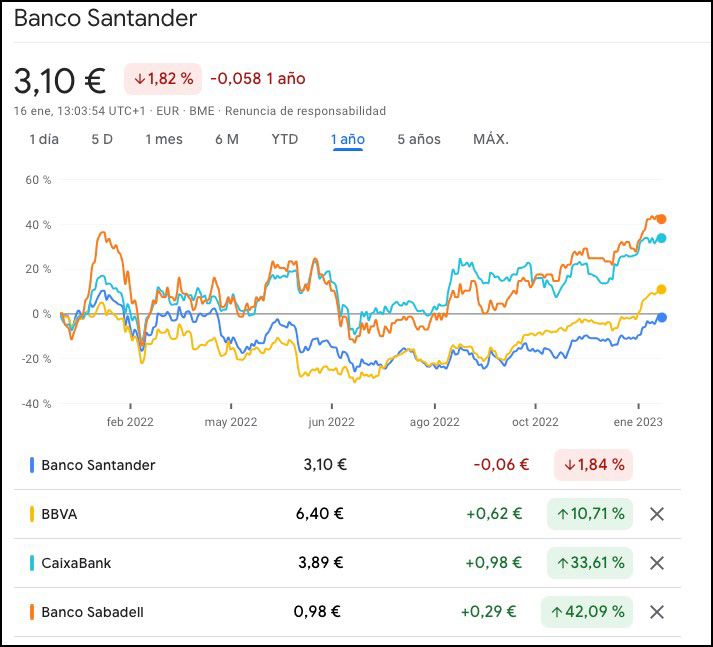The image size is (713, 647).
Task: Show the 1 mes chart range
Action: coord(164,139)
